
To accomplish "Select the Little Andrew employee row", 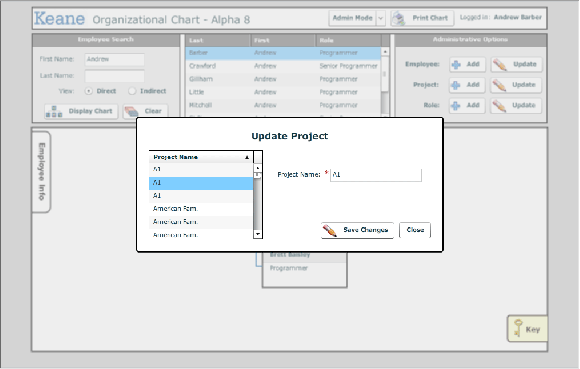I will click(x=283, y=92).
